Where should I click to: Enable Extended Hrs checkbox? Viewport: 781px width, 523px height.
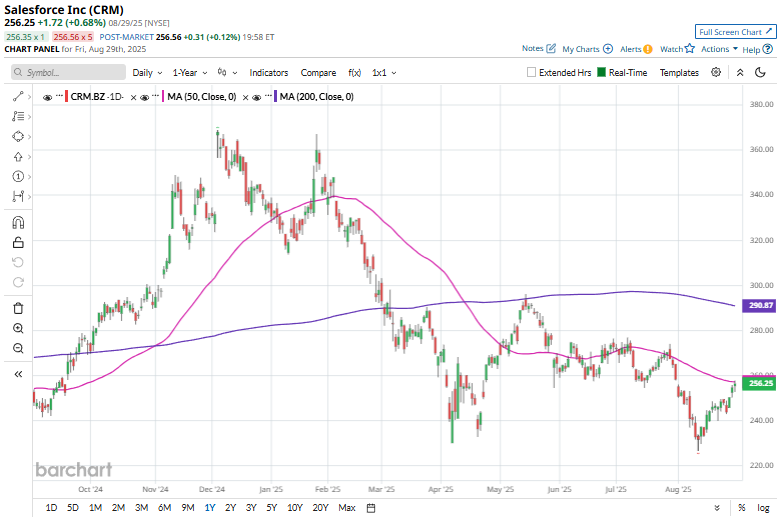[531, 72]
